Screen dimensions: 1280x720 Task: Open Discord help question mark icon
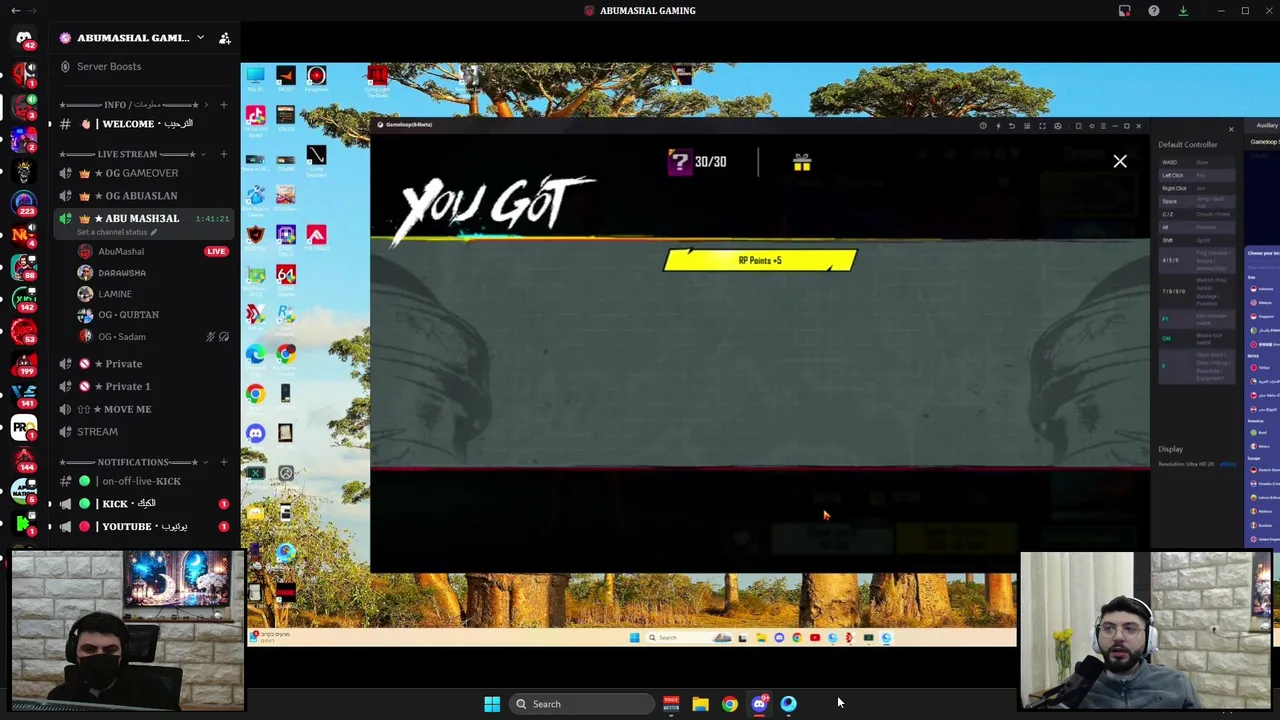tap(1154, 11)
